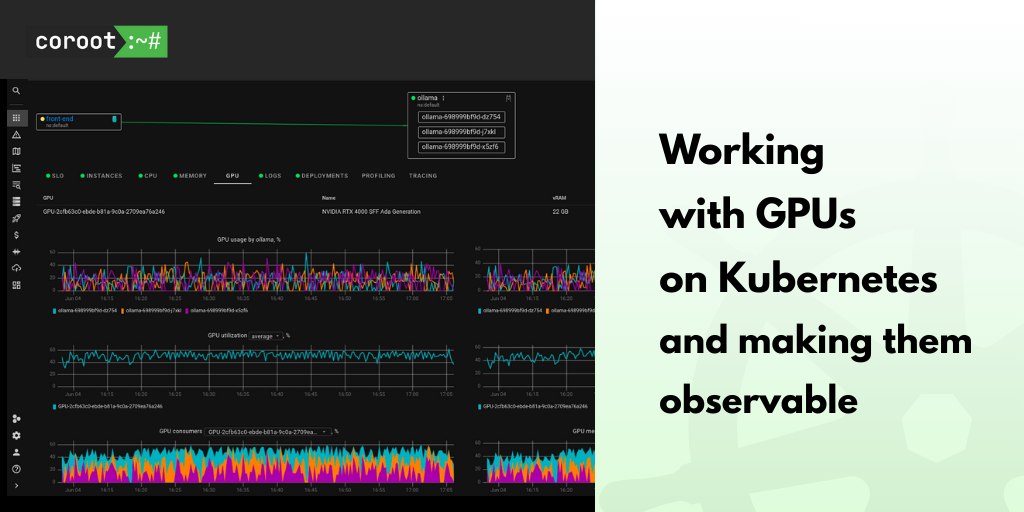Click the 'GPU' column header in table
This screenshot has width=1024, height=512.
[x=48, y=197]
